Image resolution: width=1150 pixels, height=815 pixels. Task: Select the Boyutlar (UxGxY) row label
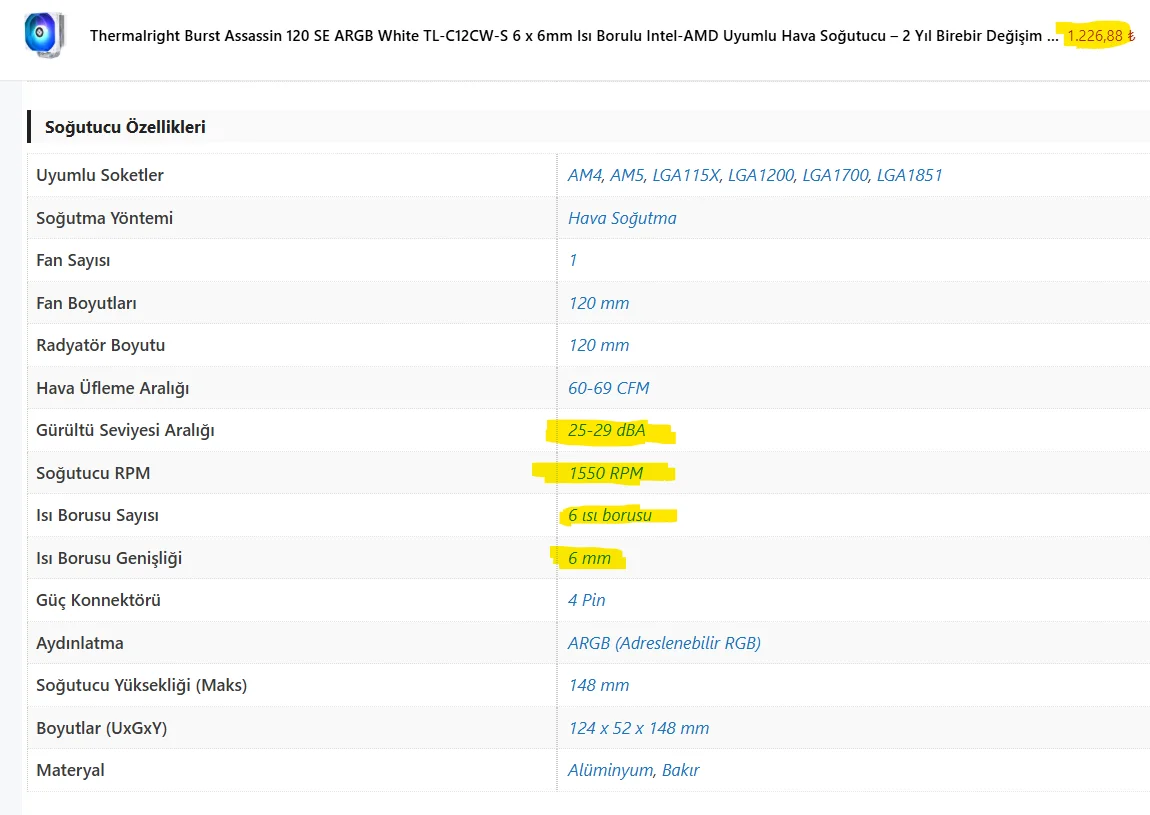pos(101,728)
